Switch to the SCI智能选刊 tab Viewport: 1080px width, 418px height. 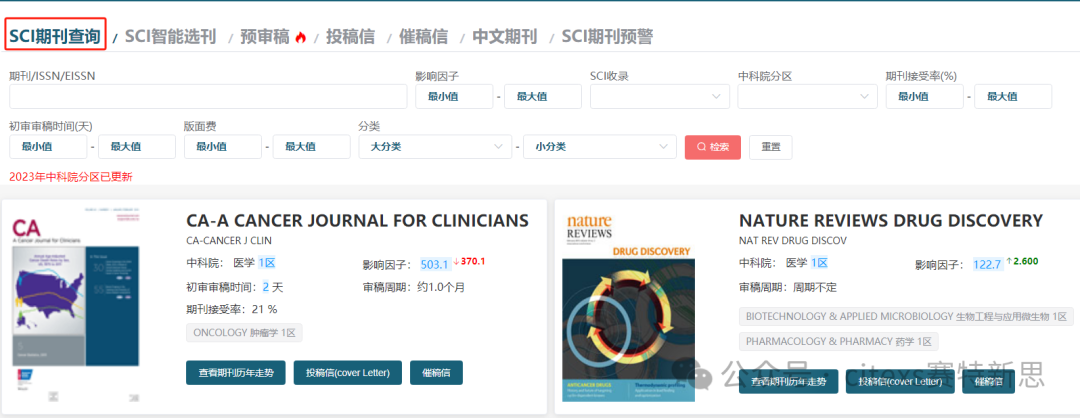click(x=170, y=36)
